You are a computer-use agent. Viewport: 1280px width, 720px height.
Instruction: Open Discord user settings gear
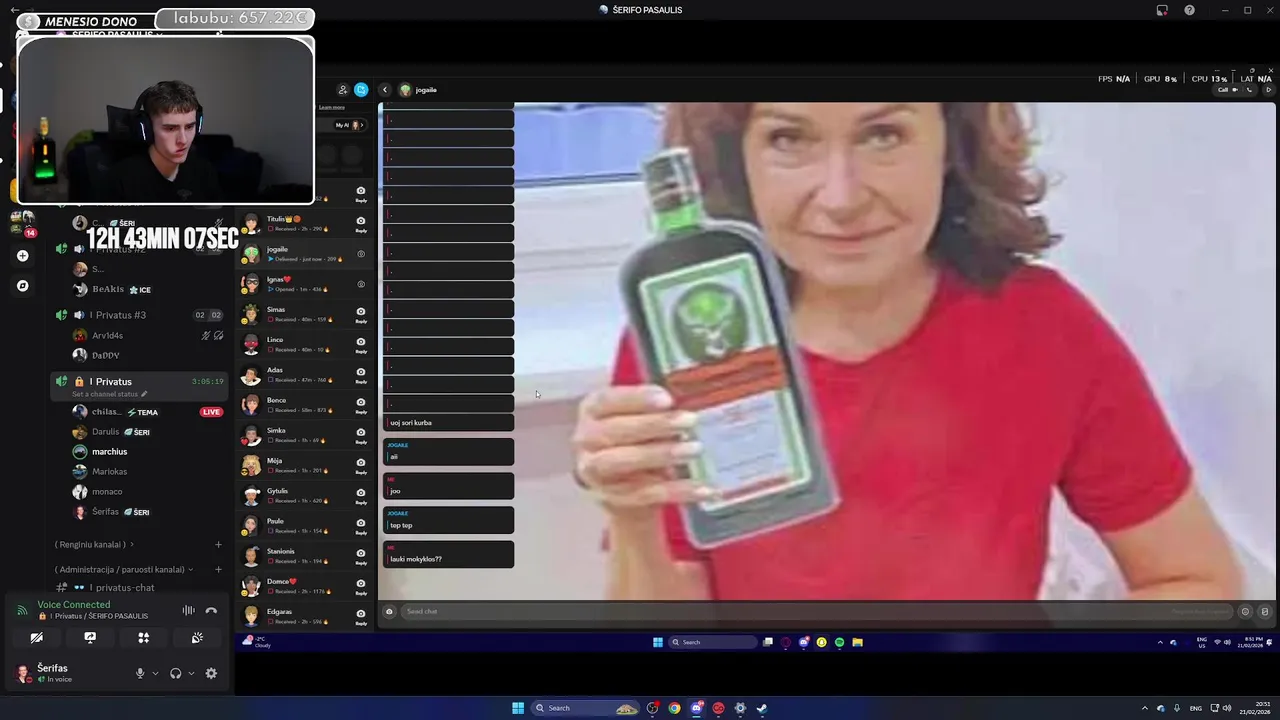211,674
